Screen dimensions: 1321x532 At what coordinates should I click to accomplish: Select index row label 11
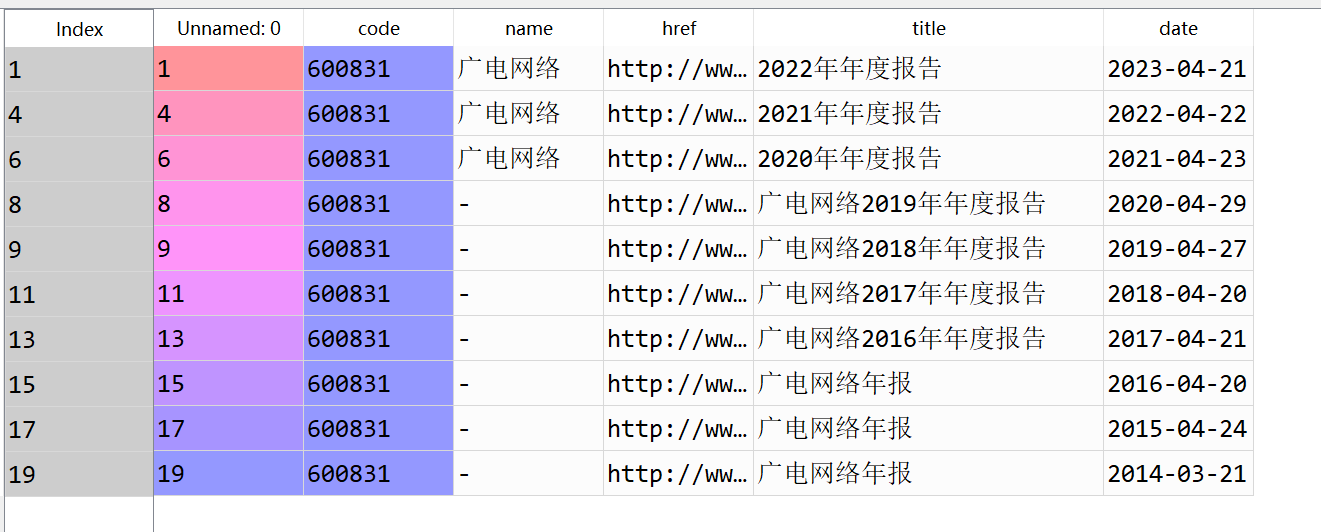tap(79, 294)
